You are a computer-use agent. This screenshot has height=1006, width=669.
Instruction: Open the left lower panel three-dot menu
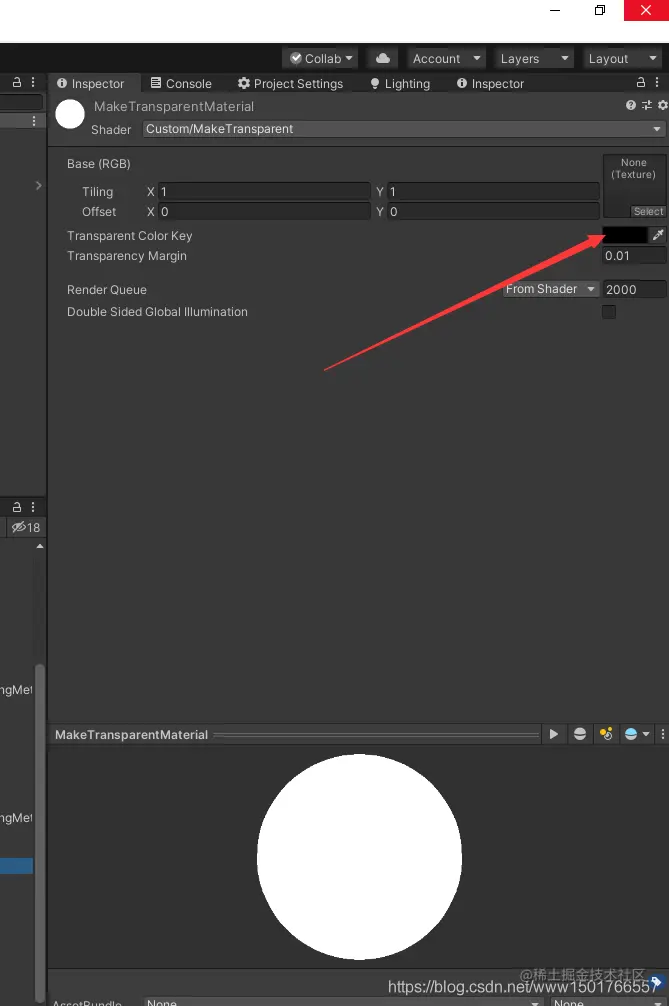pyautogui.click(x=33, y=507)
